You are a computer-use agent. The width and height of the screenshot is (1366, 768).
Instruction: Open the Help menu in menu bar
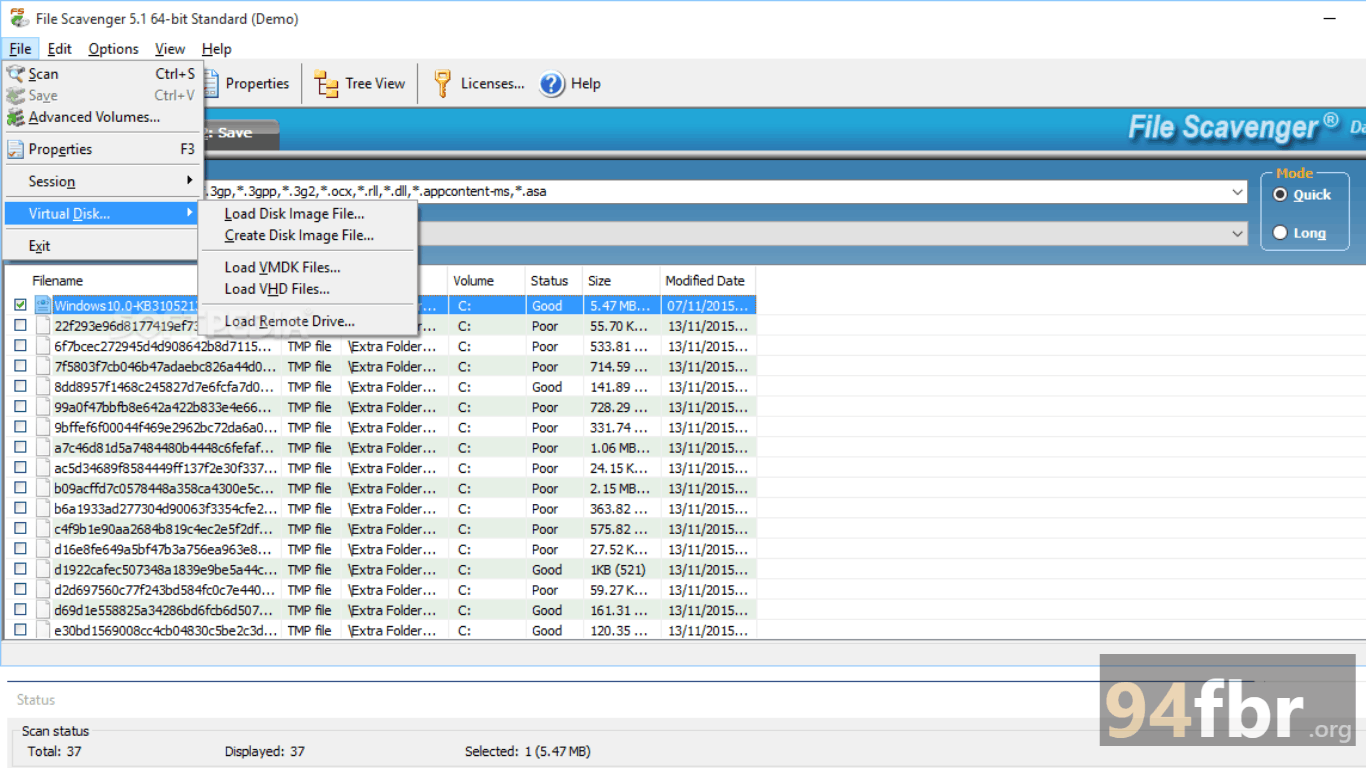(216, 48)
